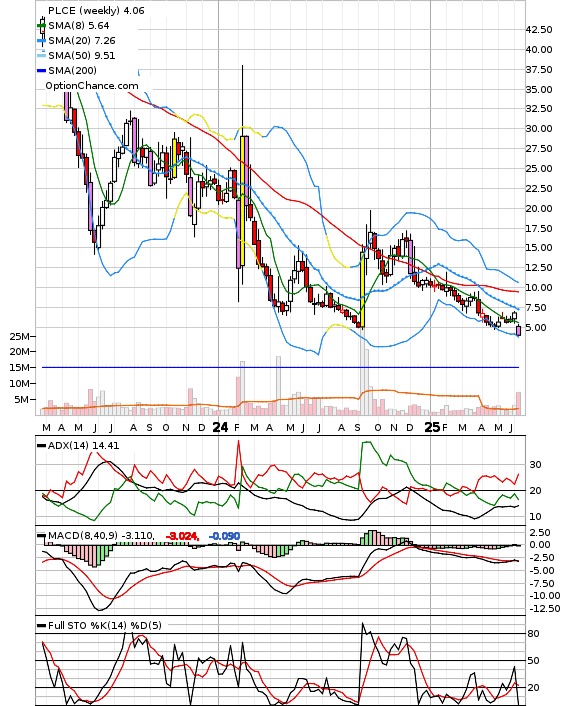
Task: Click the red MACD value -3.024
Action: pyautogui.click(x=182, y=536)
